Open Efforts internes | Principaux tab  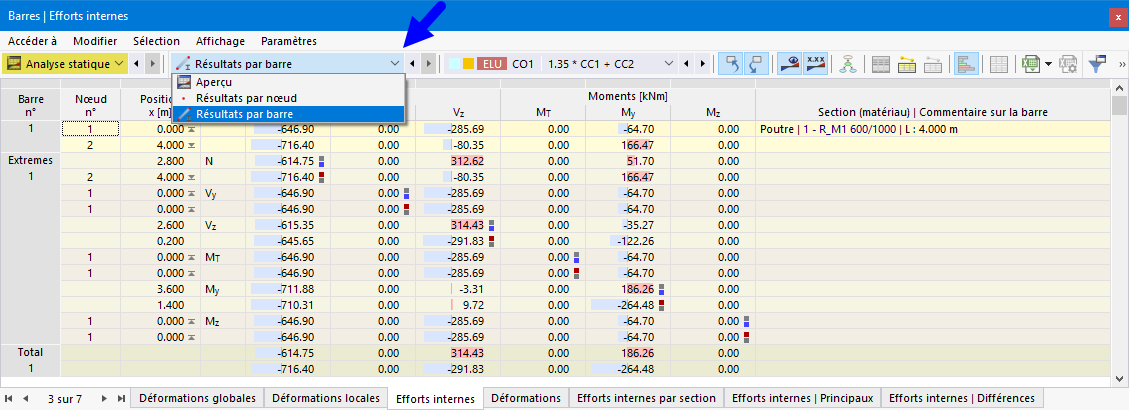802,398
